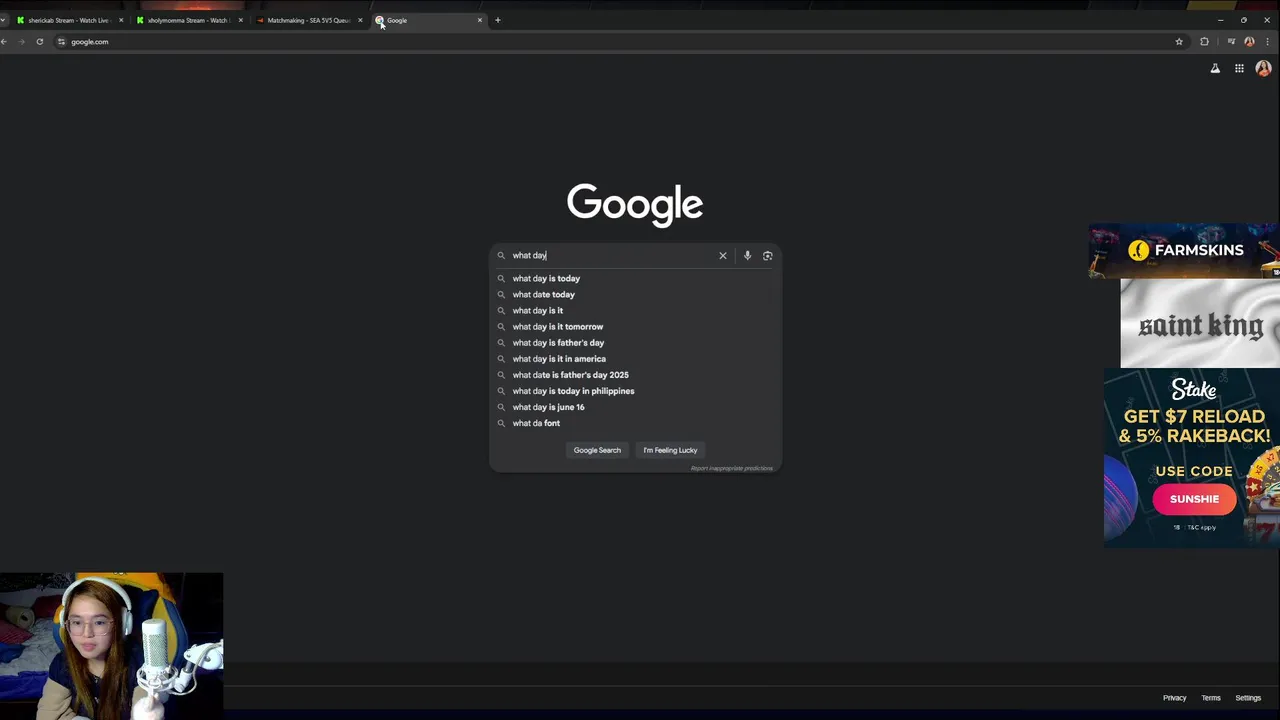Go forward with the browser arrow
Image resolution: width=1280 pixels, height=720 pixels.
22,42
